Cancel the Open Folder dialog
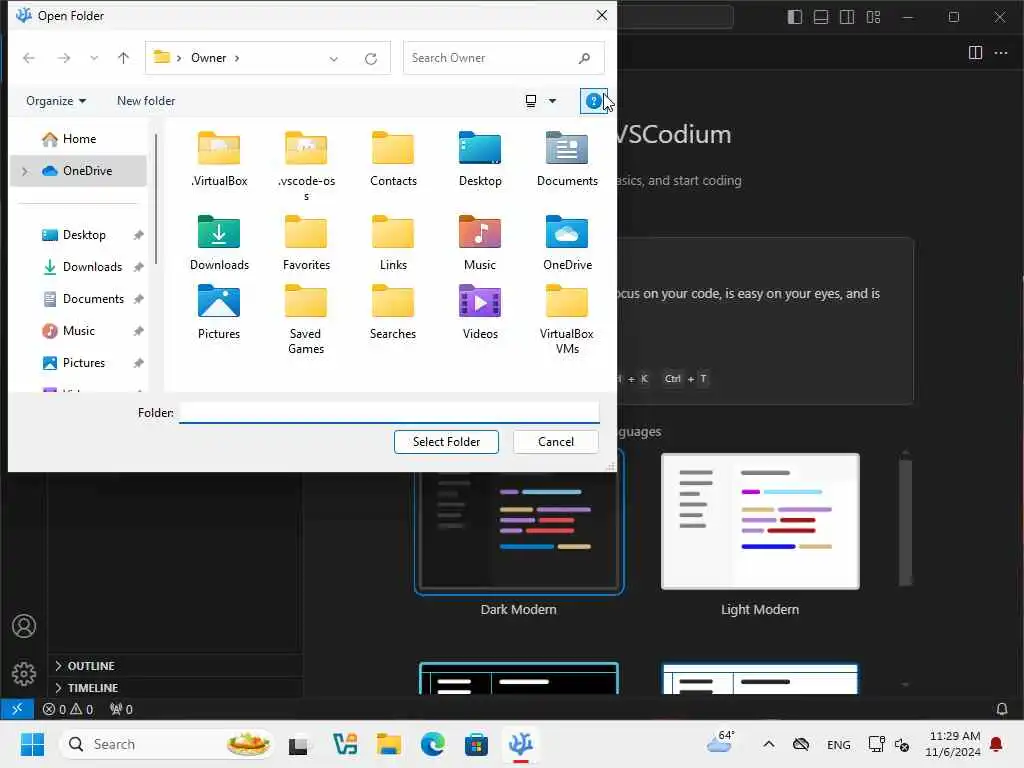The width and height of the screenshot is (1024, 768). [x=556, y=441]
